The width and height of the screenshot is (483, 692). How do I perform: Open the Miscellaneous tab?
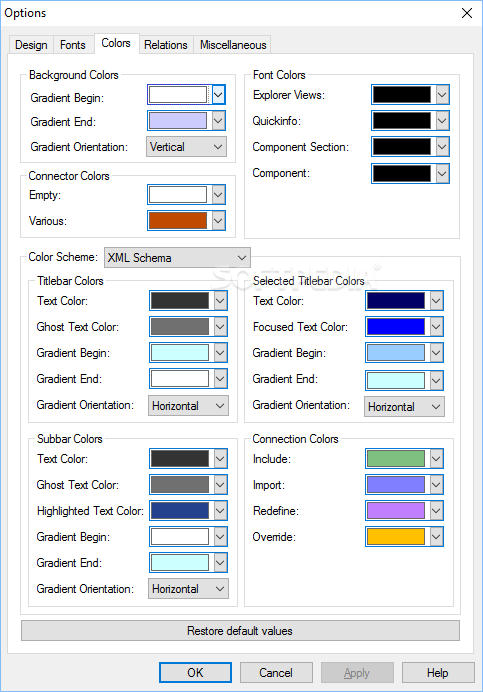click(233, 45)
